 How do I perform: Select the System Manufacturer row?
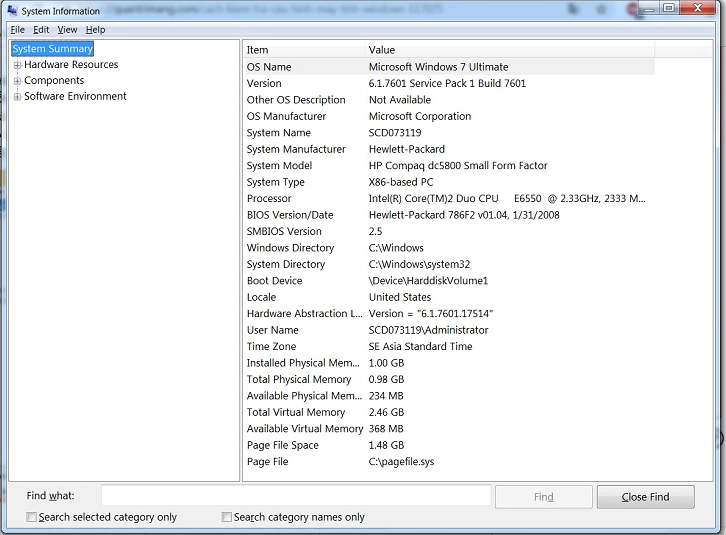(449, 149)
